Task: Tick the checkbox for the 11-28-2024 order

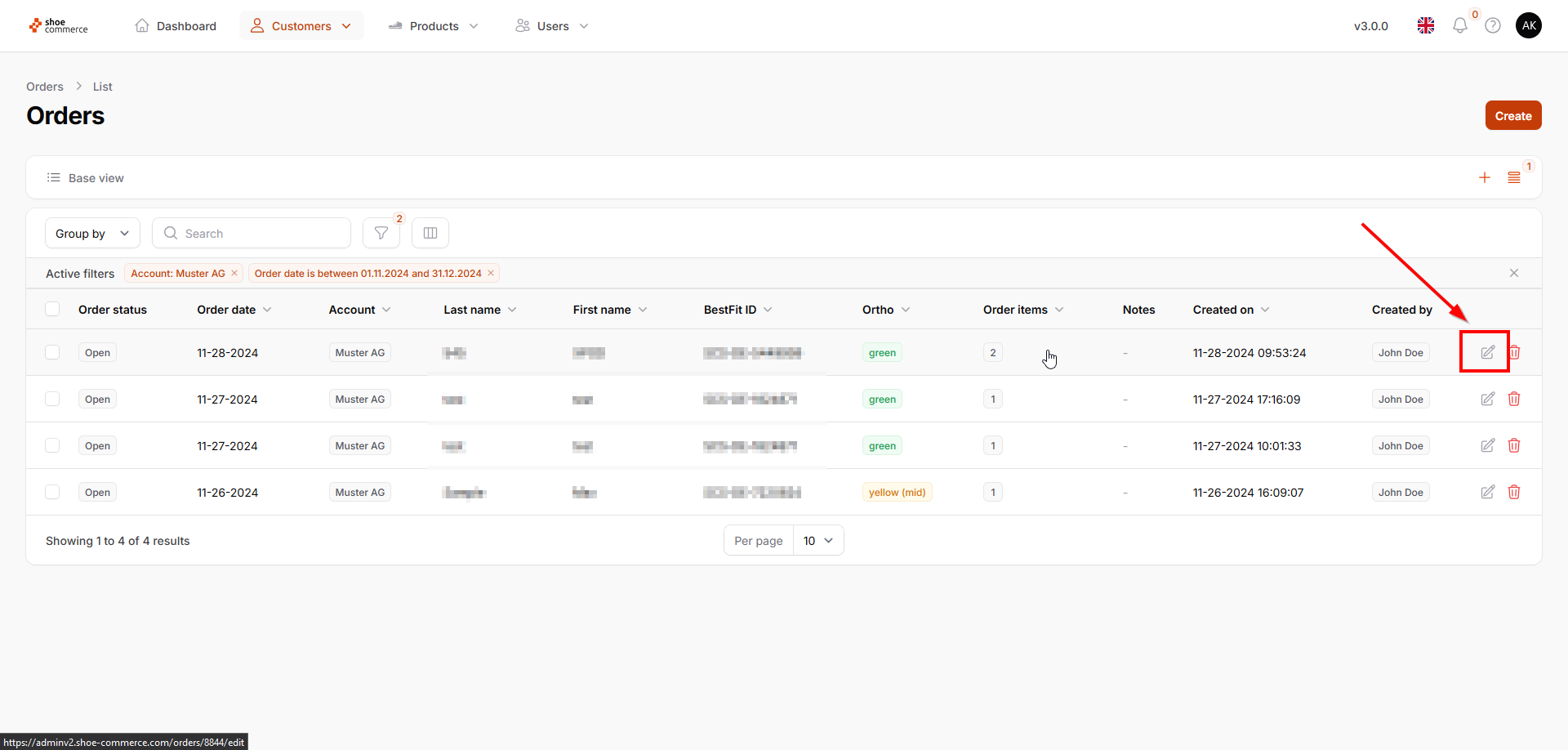Action: tap(52, 353)
